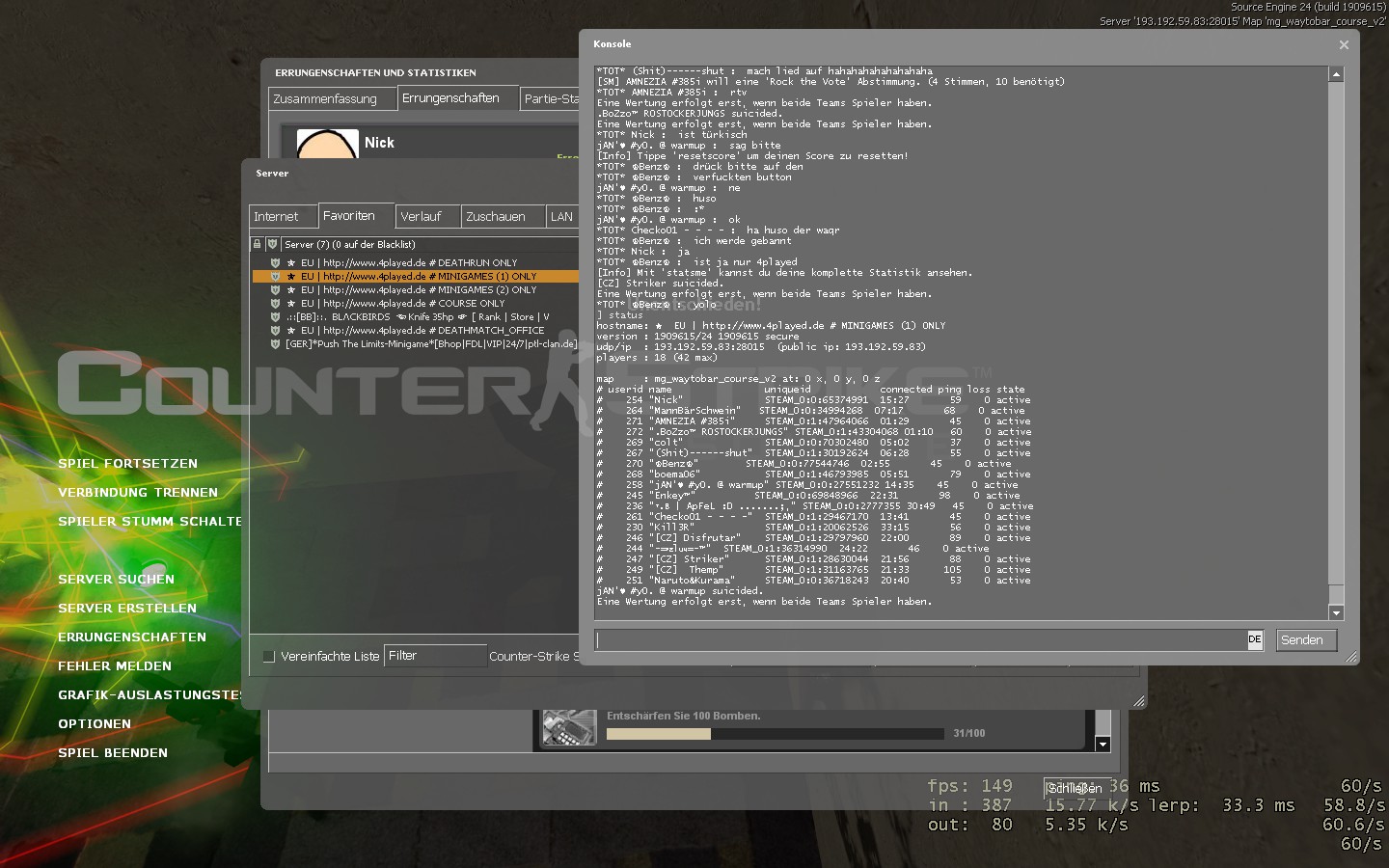Click the star icon on the MINIGAMES (1) ONLY row
The height and width of the screenshot is (868, 1389).
(291, 276)
